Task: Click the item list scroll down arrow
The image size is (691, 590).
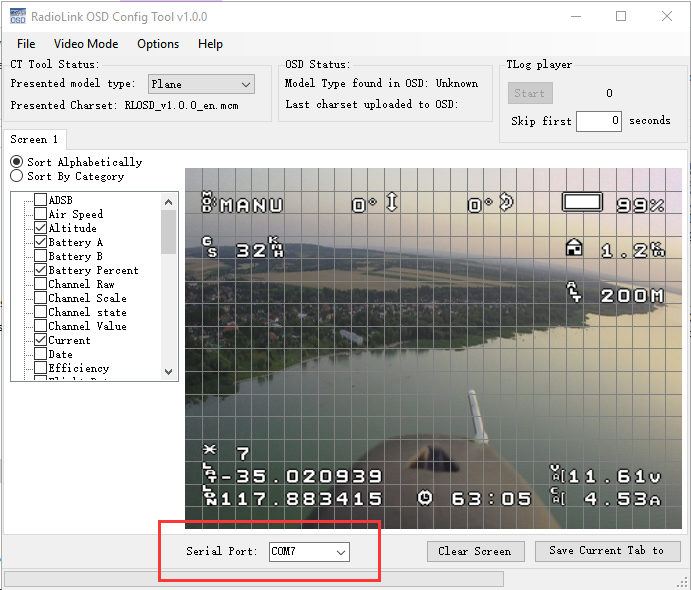Action: tap(168, 372)
